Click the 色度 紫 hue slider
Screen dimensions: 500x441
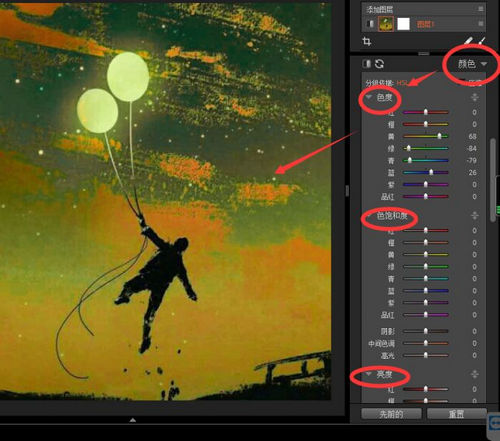pos(426,184)
